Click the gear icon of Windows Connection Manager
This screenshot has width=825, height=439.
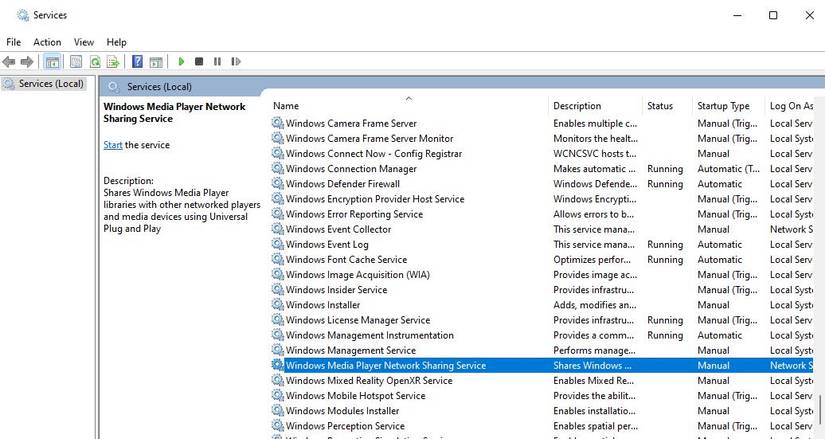pos(277,168)
